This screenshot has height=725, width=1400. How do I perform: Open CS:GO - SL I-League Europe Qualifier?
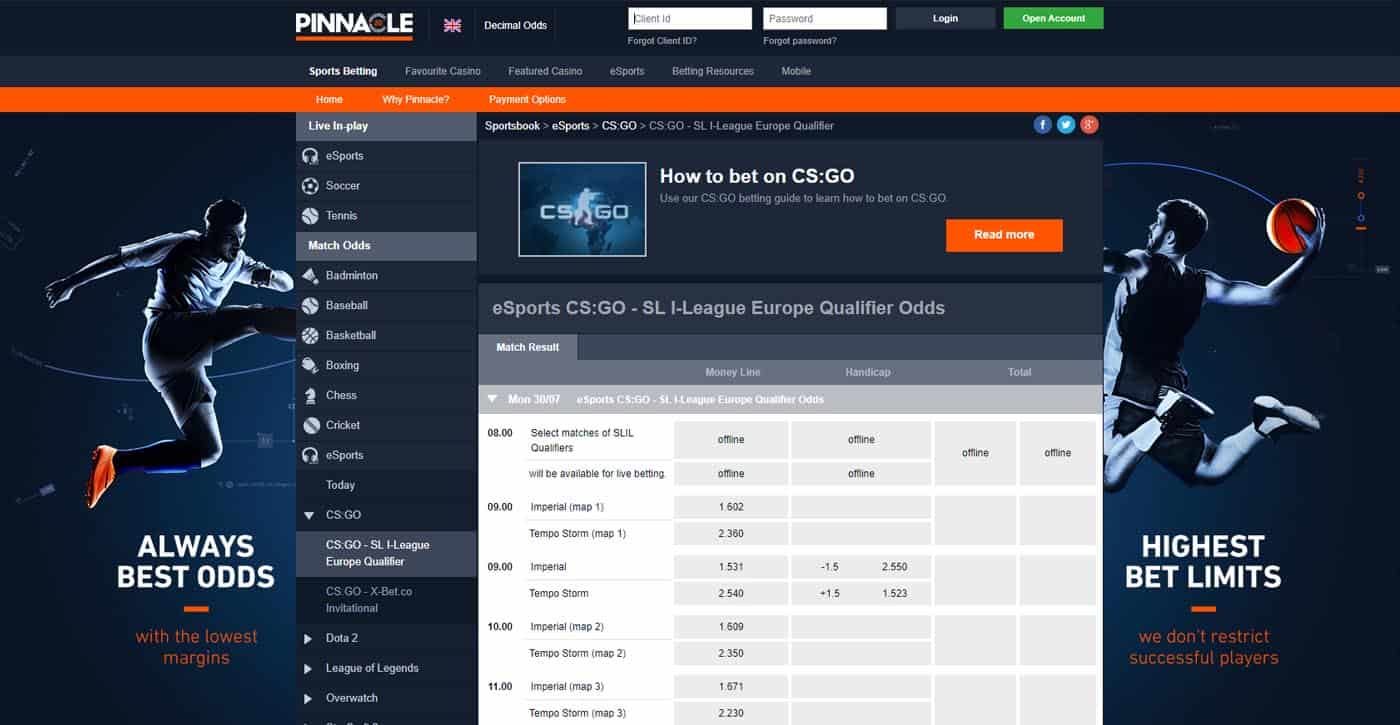coord(386,553)
